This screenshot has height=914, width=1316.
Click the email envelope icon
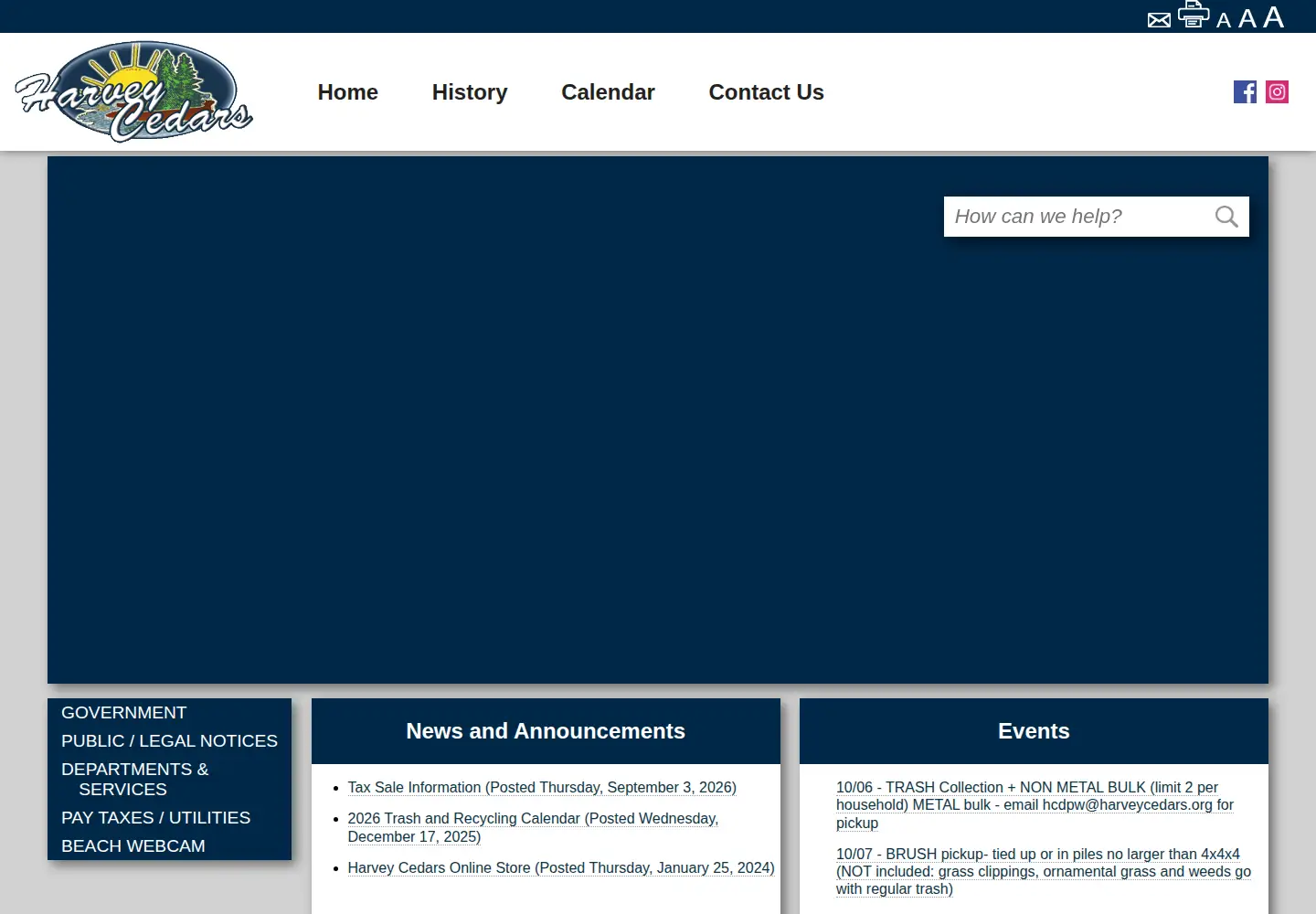[x=1159, y=20]
